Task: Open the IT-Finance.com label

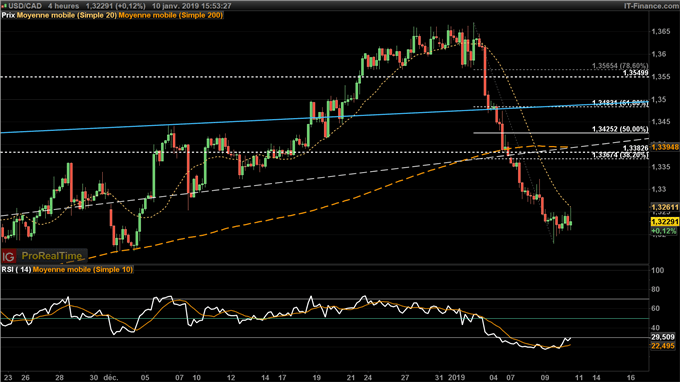Action: pyautogui.click(x=651, y=6)
